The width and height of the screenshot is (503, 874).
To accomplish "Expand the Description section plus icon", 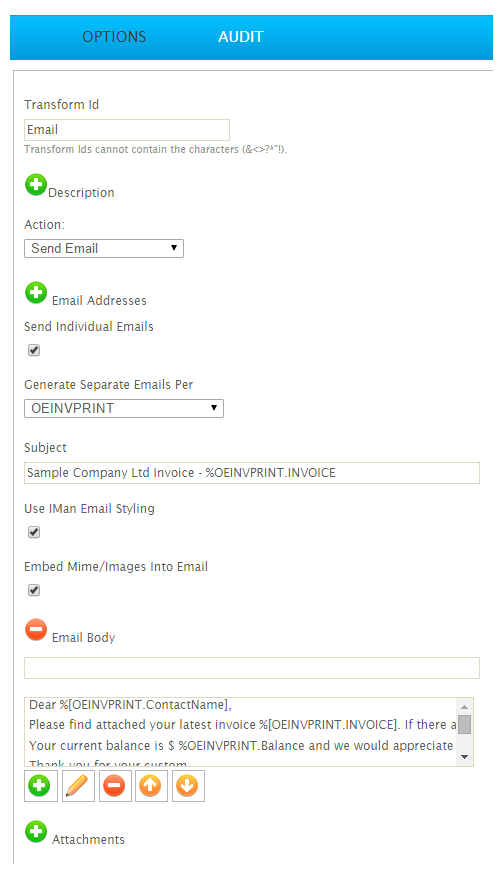I will [36, 185].
